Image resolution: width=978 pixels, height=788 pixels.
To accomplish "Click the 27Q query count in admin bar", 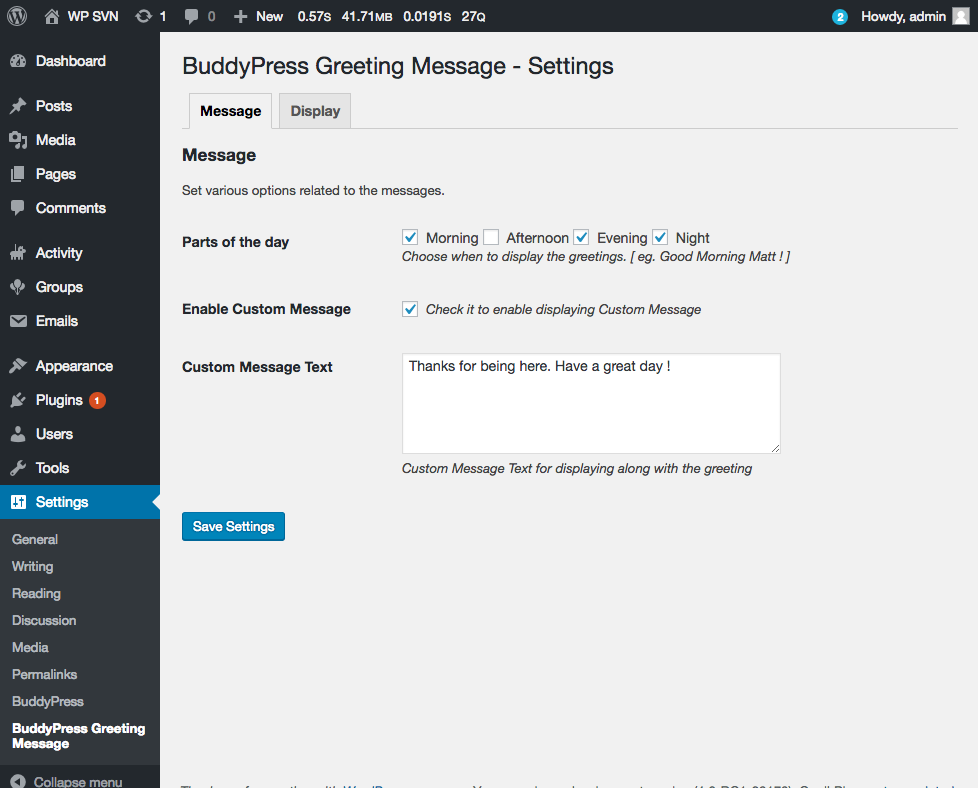I will pos(473,17).
